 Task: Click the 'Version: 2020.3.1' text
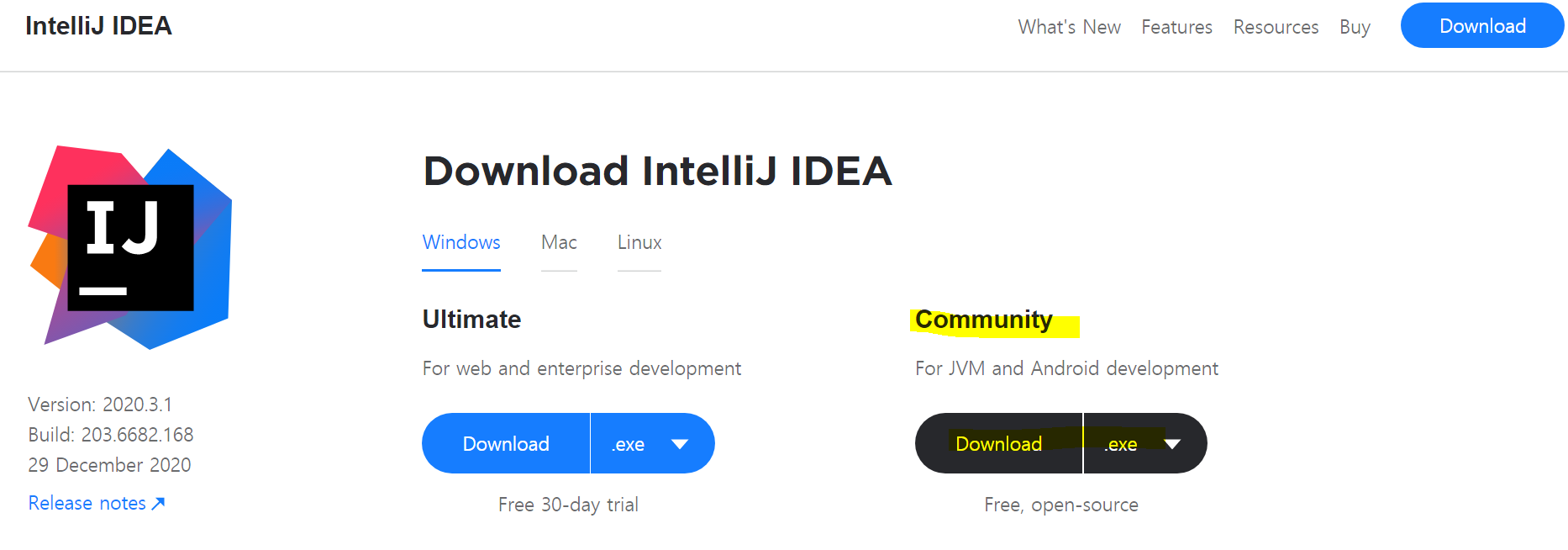(100, 405)
